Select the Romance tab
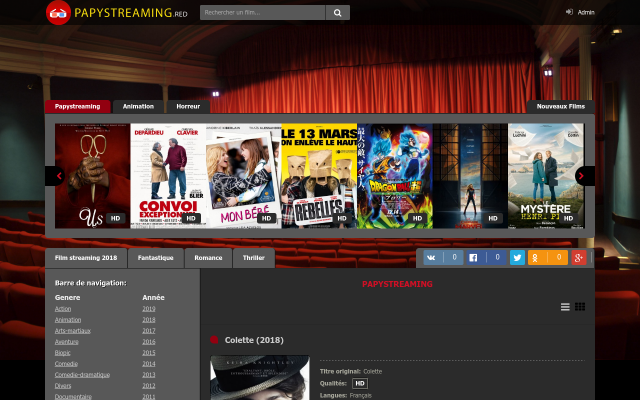The height and width of the screenshot is (400, 640). click(208, 258)
